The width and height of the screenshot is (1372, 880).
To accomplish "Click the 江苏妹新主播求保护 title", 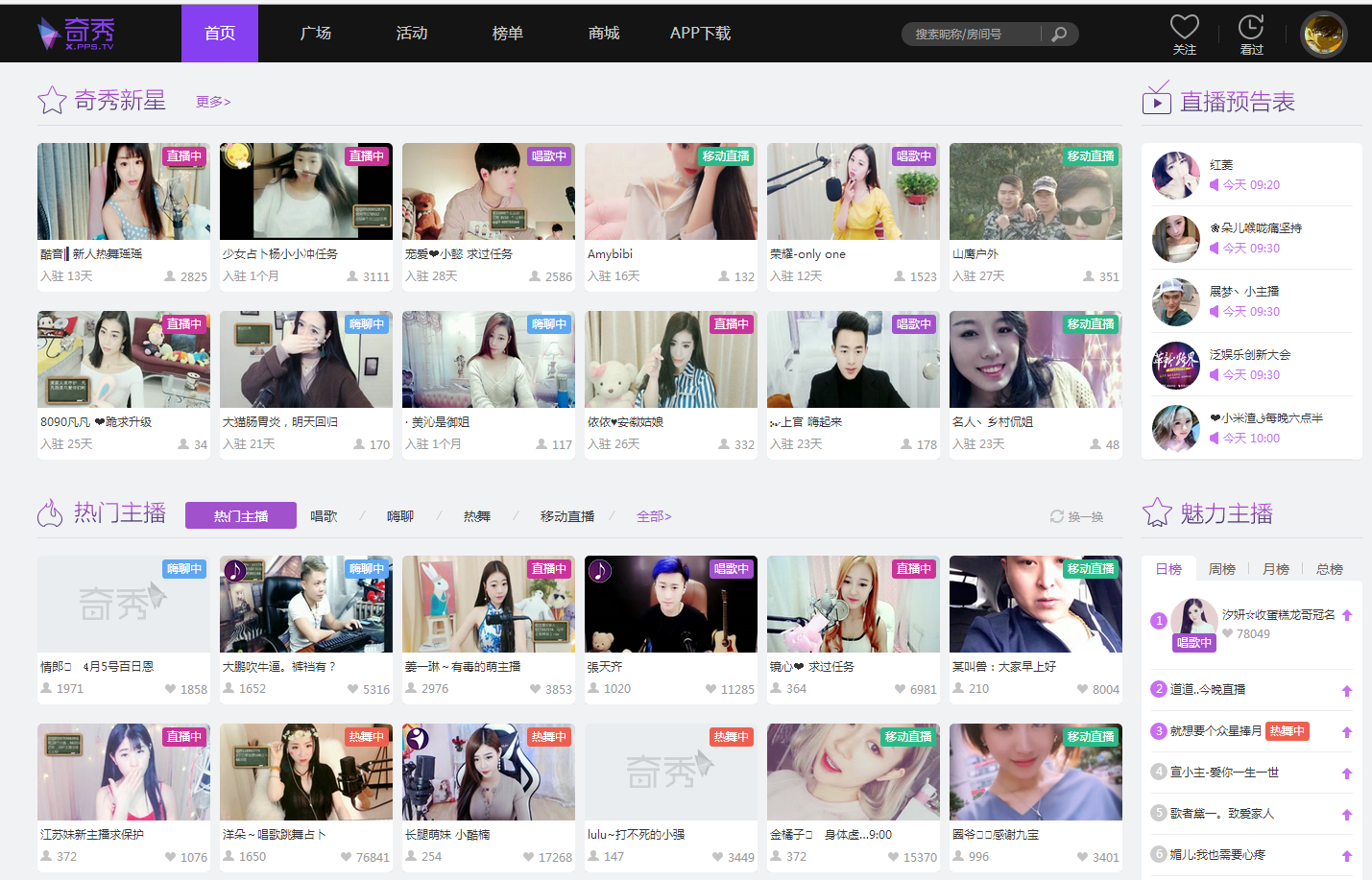I will pyautogui.click(x=92, y=835).
